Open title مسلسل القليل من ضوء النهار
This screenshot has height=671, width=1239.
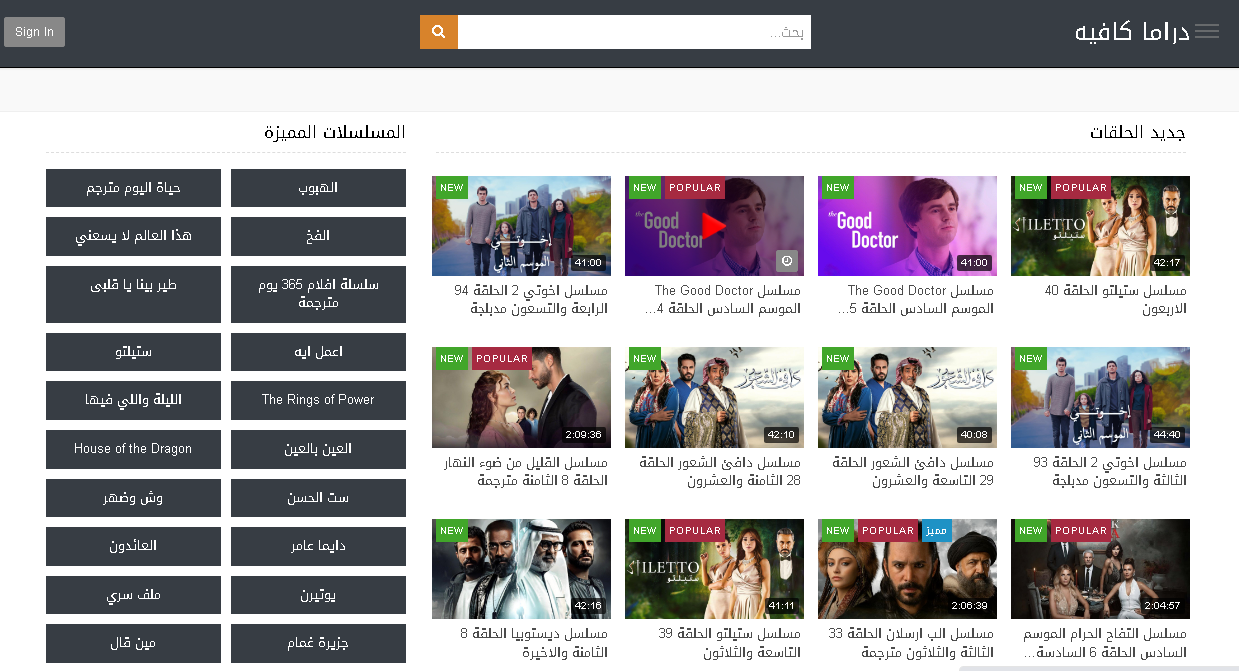point(526,471)
